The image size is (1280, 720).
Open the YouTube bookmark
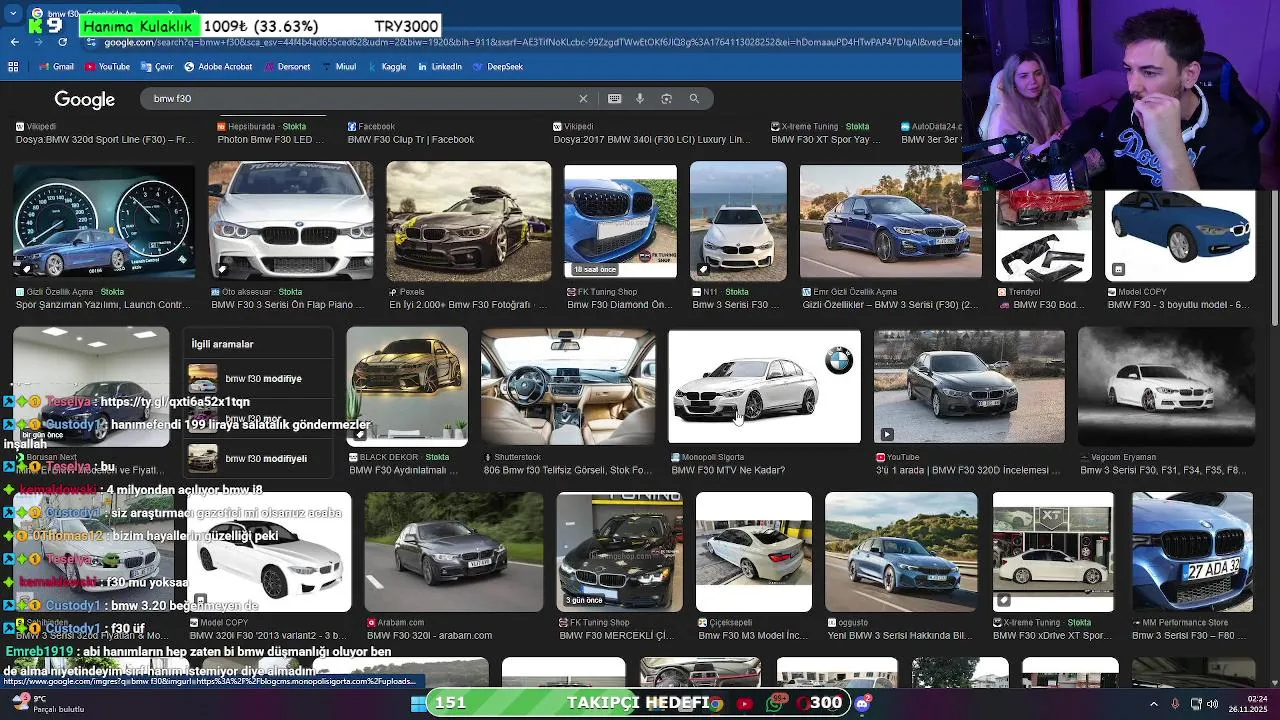point(107,67)
